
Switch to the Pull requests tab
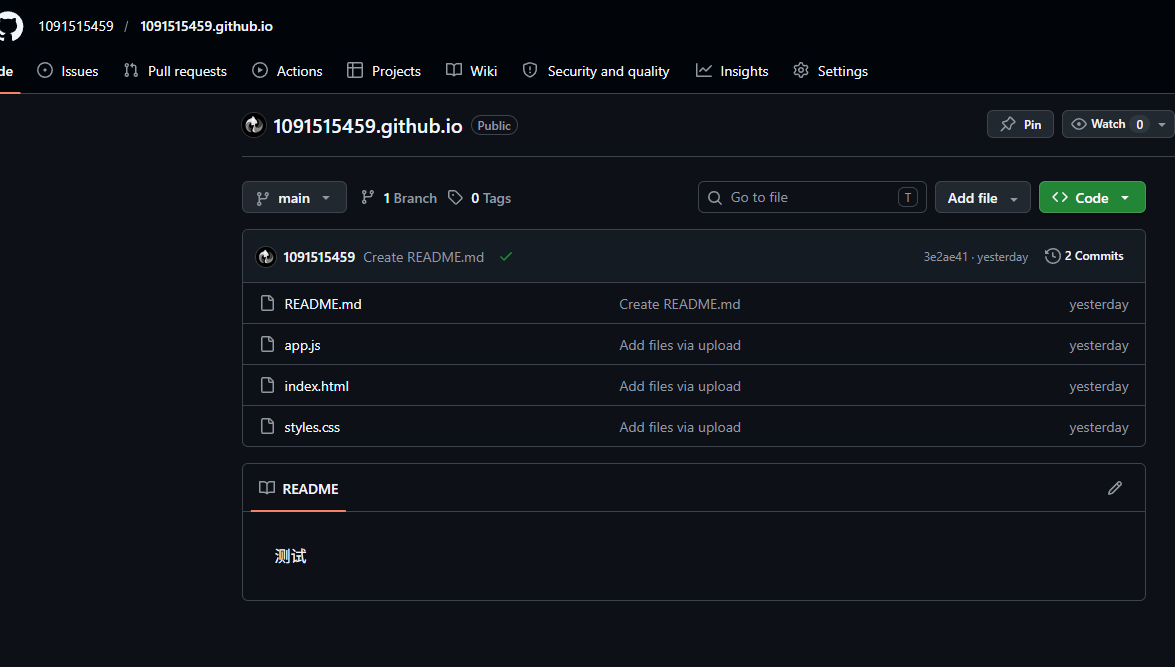click(x=175, y=71)
